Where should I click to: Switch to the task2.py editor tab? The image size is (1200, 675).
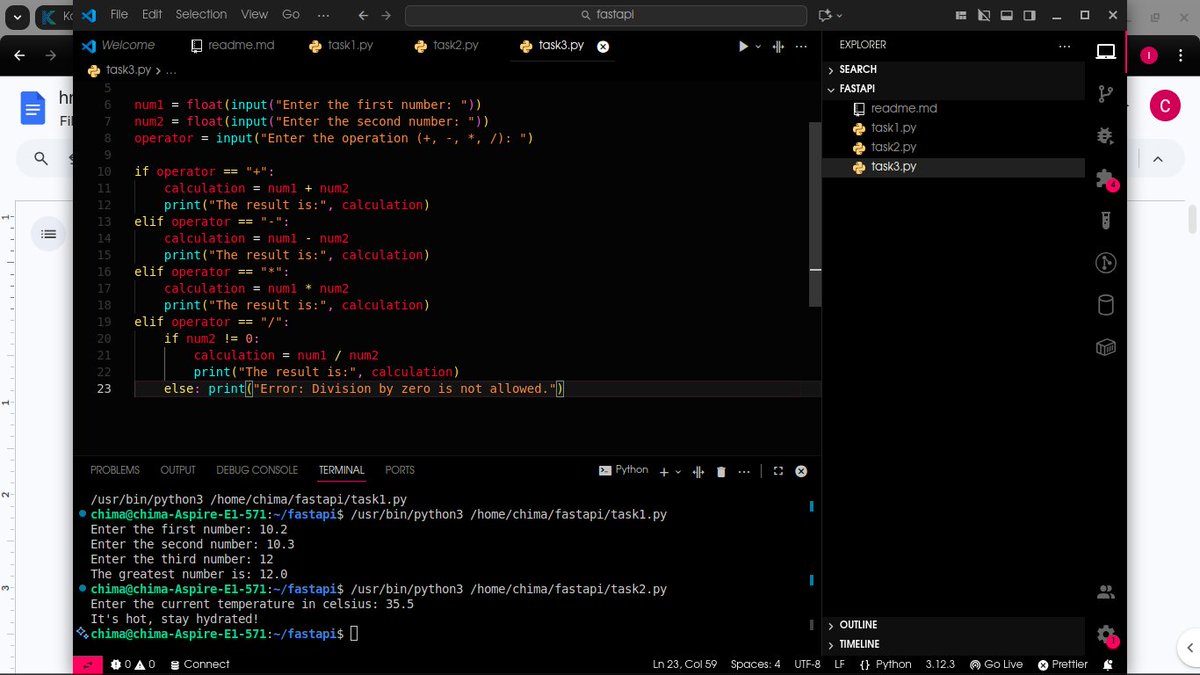446,46
